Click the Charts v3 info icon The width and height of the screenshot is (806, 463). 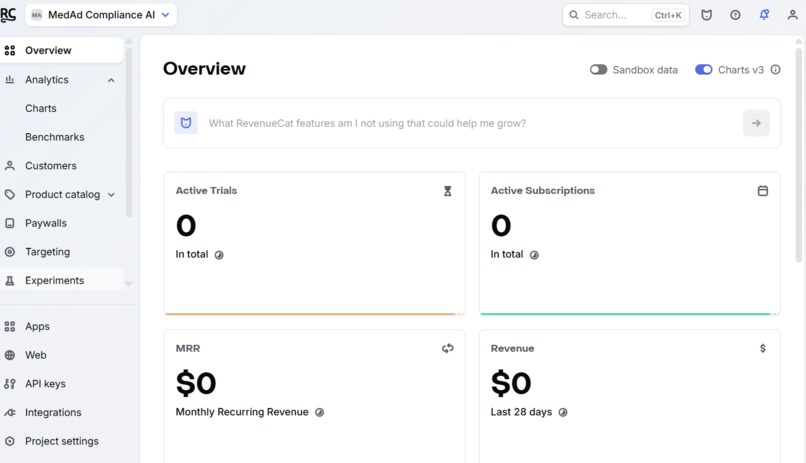tap(776, 69)
